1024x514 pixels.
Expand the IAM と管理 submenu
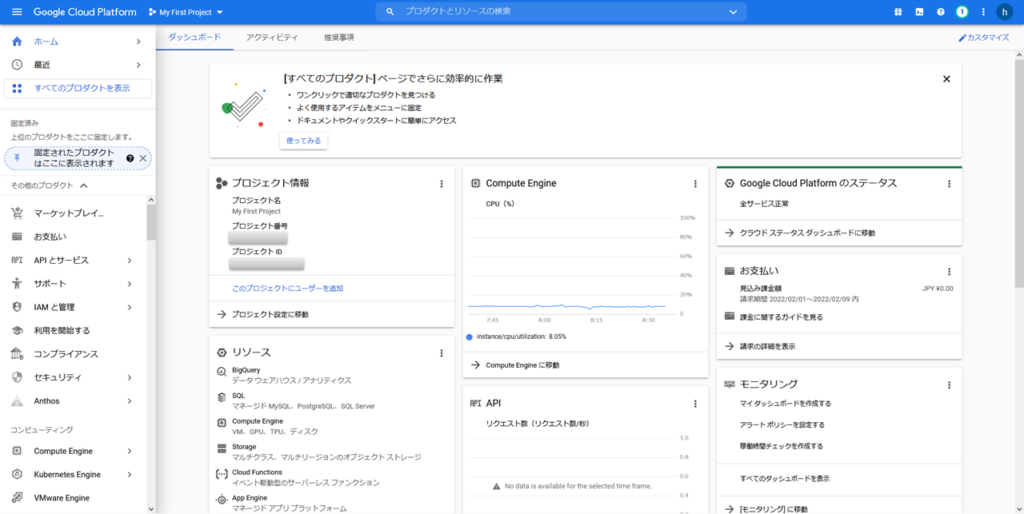(x=130, y=307)
